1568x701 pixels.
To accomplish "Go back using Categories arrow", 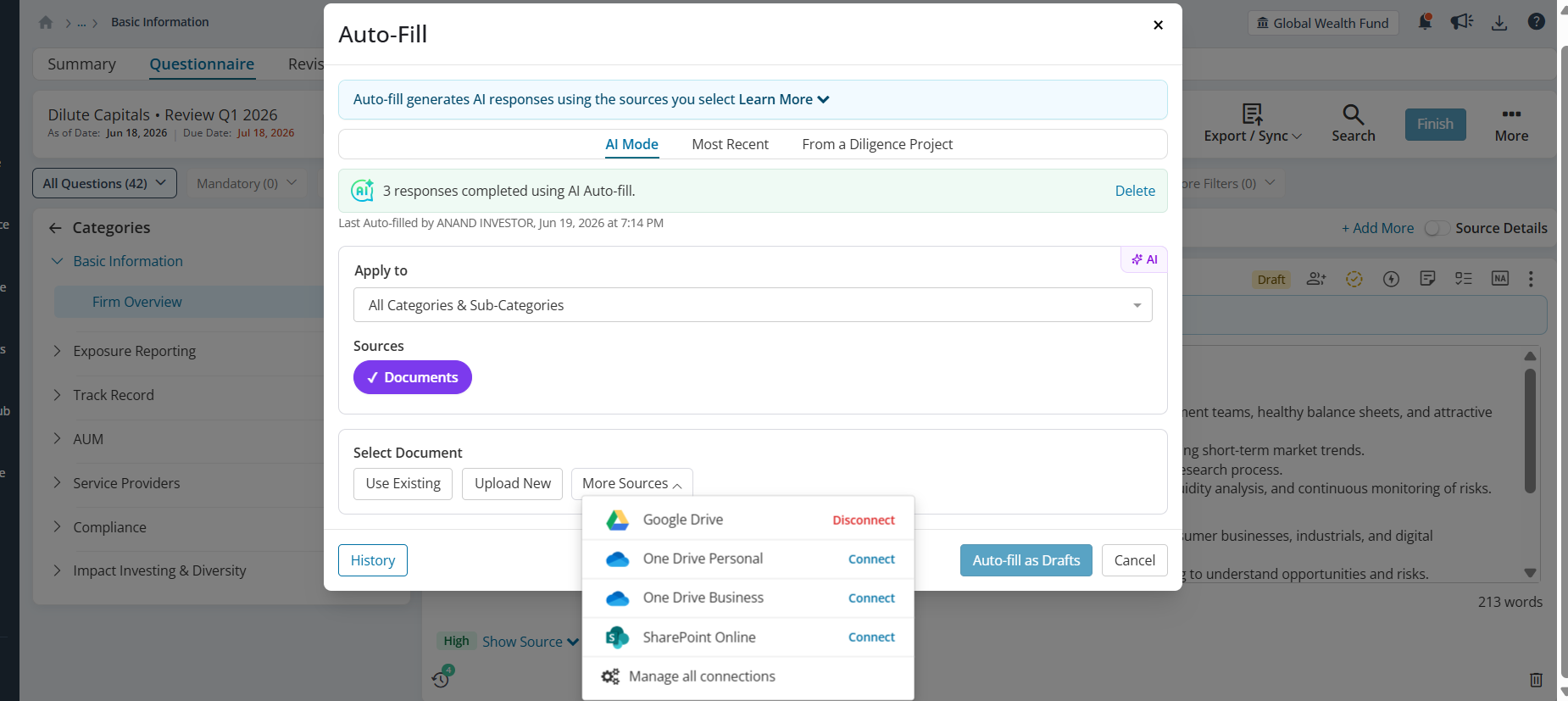I will (55, 228).
